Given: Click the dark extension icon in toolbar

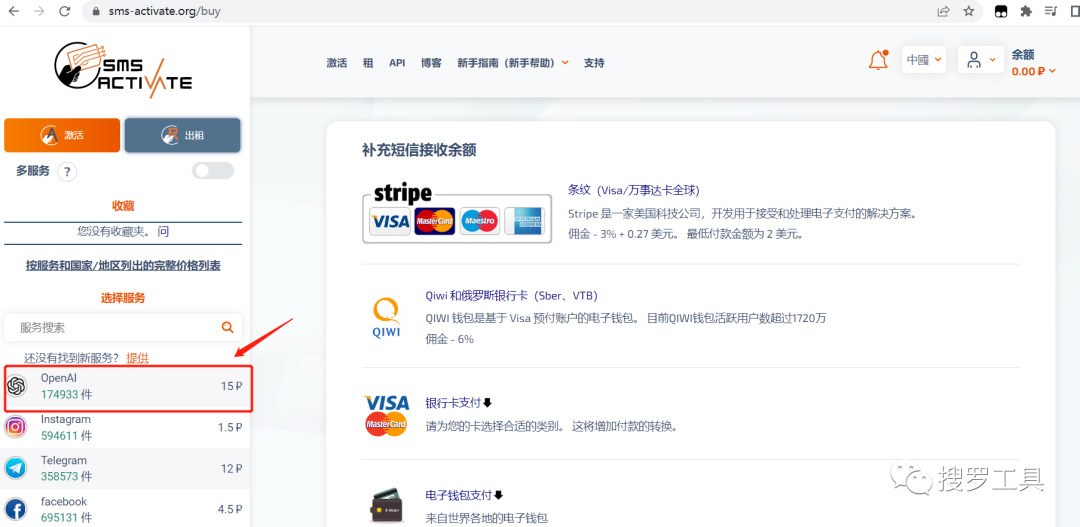Looking at the screenshot, I should (1001, 11).
